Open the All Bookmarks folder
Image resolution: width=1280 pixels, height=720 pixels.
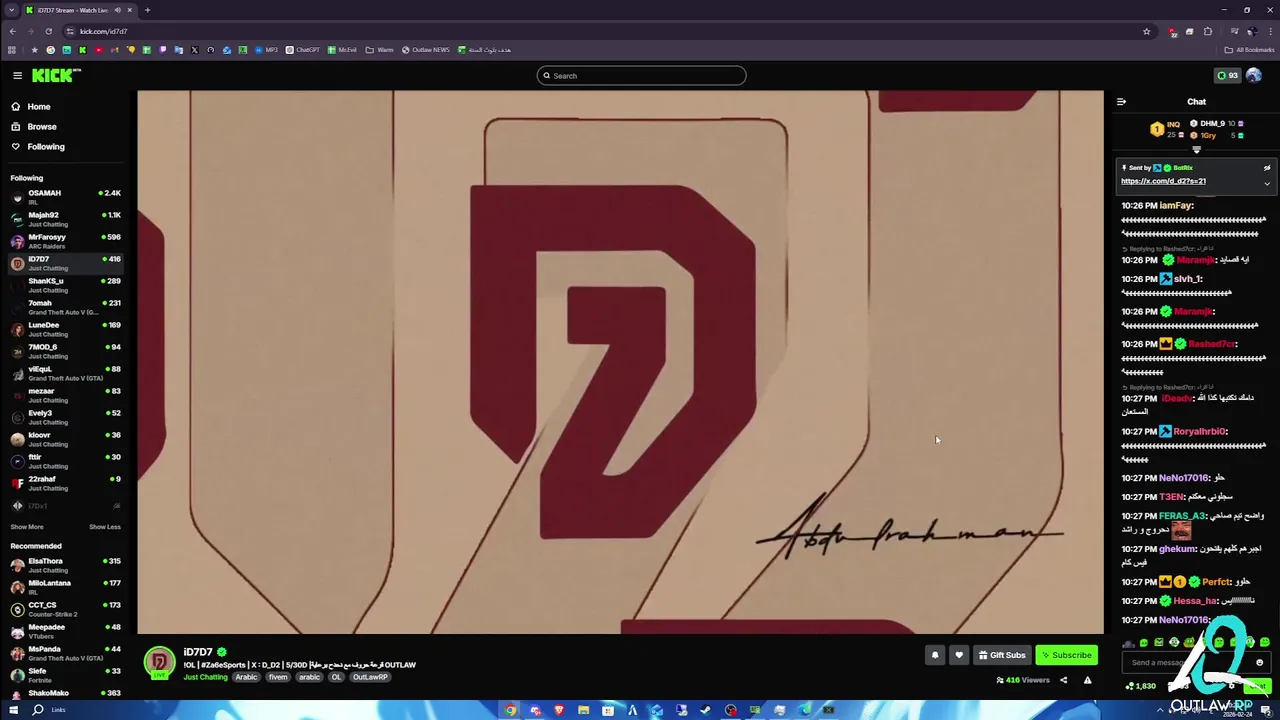pyautogui.click(x=1250, y=50)
